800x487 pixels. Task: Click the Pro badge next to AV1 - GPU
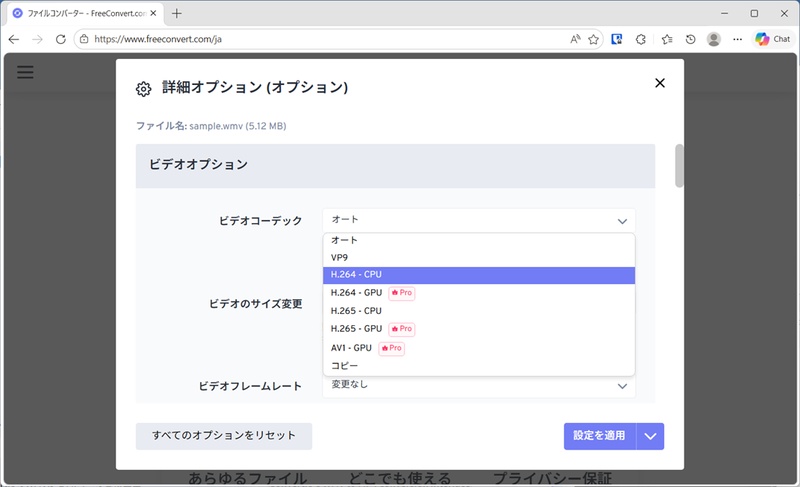pos(391,348)
